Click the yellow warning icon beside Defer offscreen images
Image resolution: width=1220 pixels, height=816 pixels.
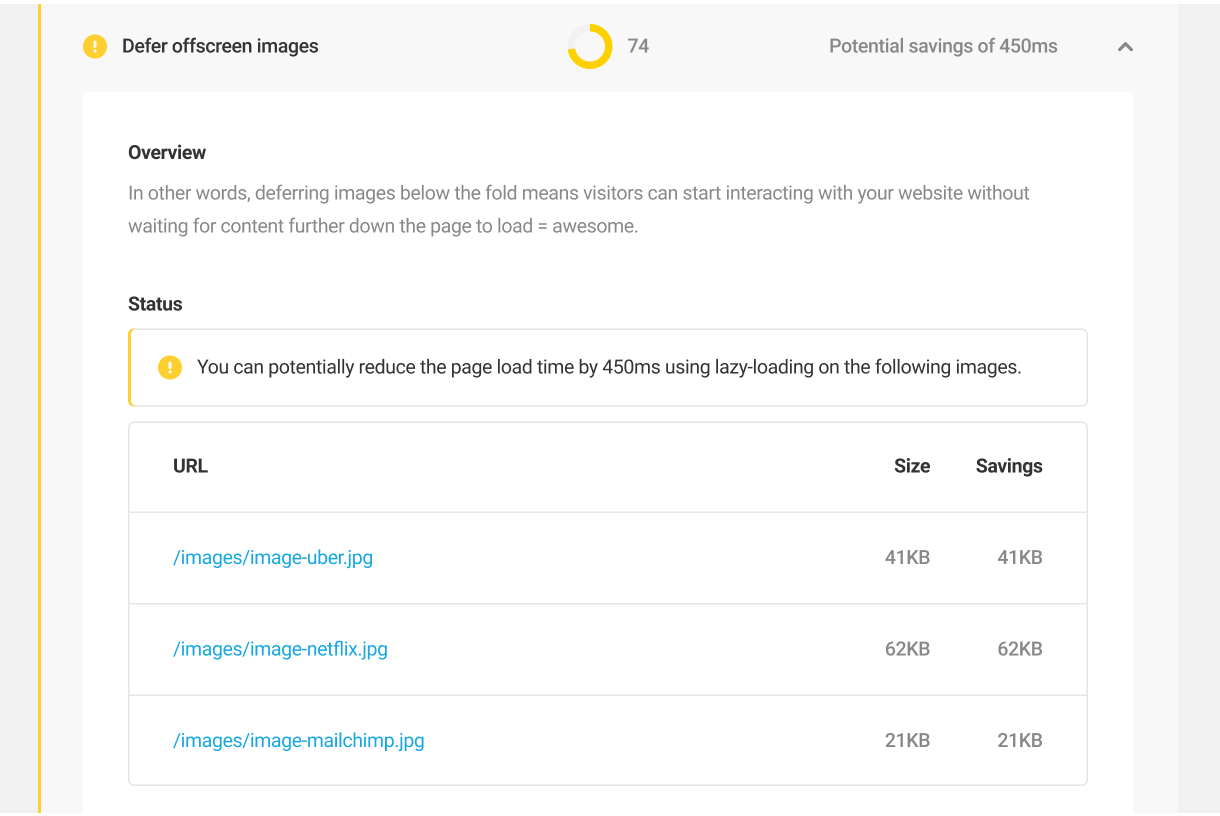(94, 46)
